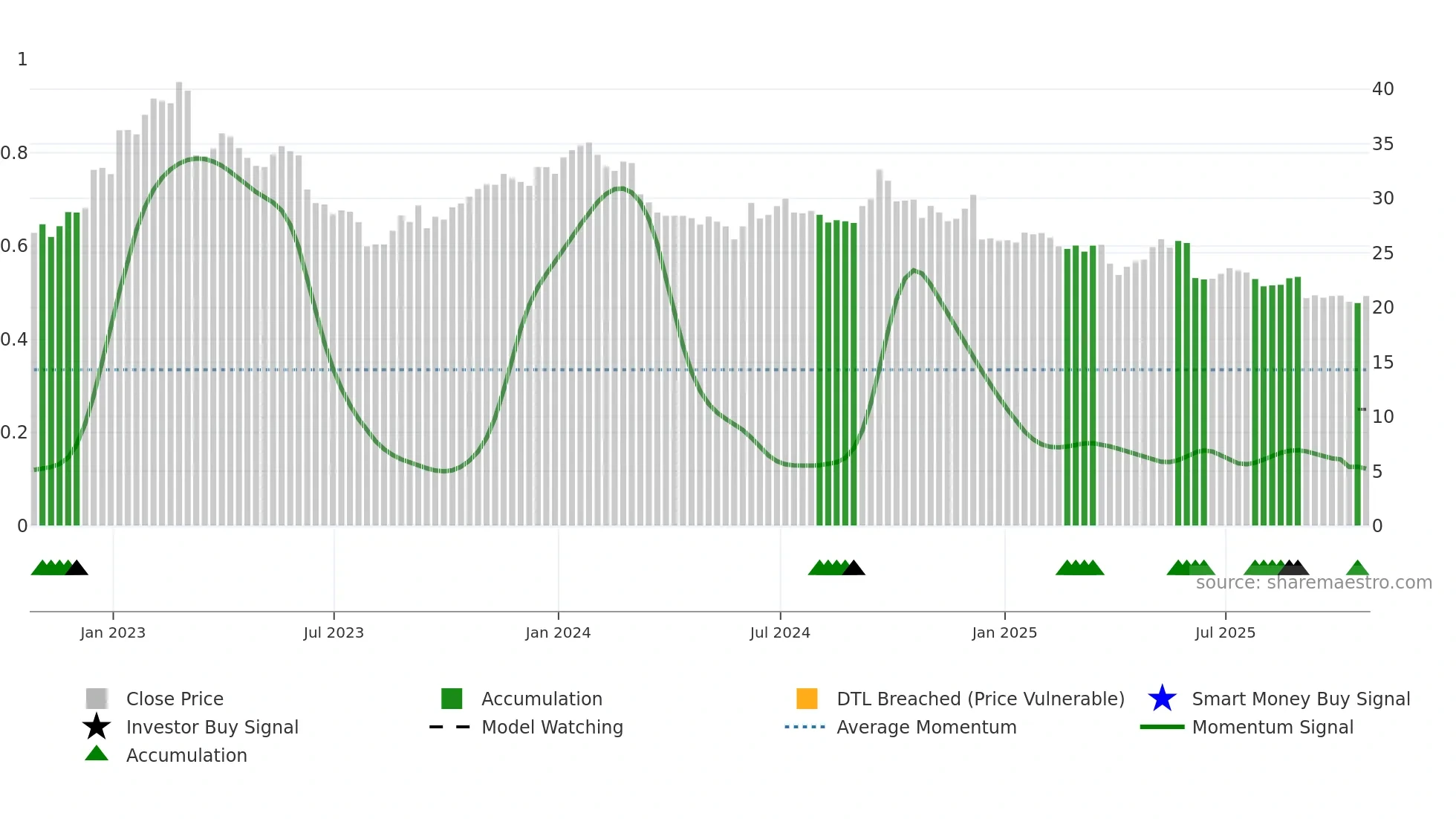Toggle DTL Breached (Price Vulnerable) legend label
The width and height of the screenshot is (1456, 819).
(980, 699)
